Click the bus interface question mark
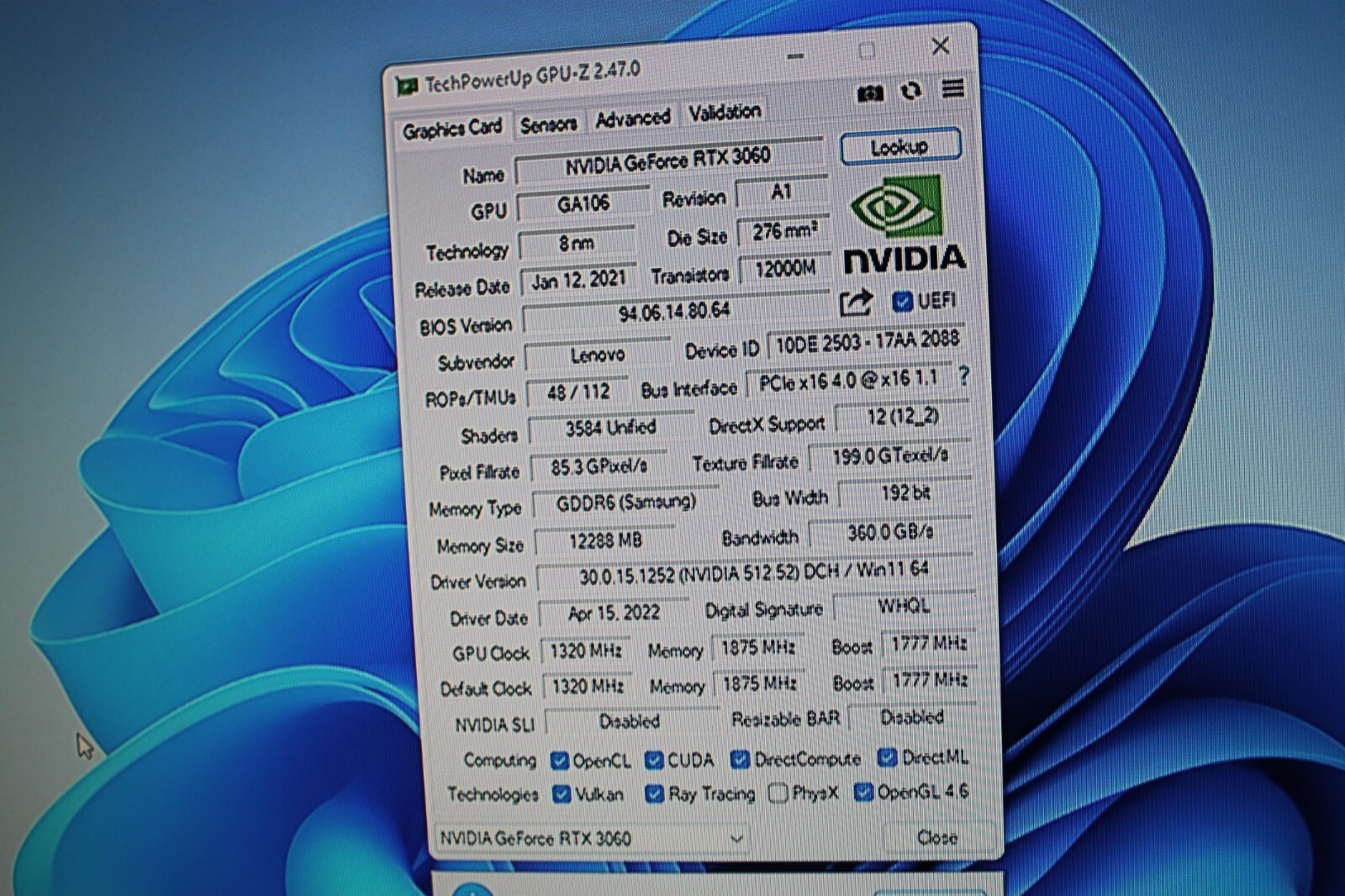Screen dimensions: 1345x896 [x=963, y=376]
